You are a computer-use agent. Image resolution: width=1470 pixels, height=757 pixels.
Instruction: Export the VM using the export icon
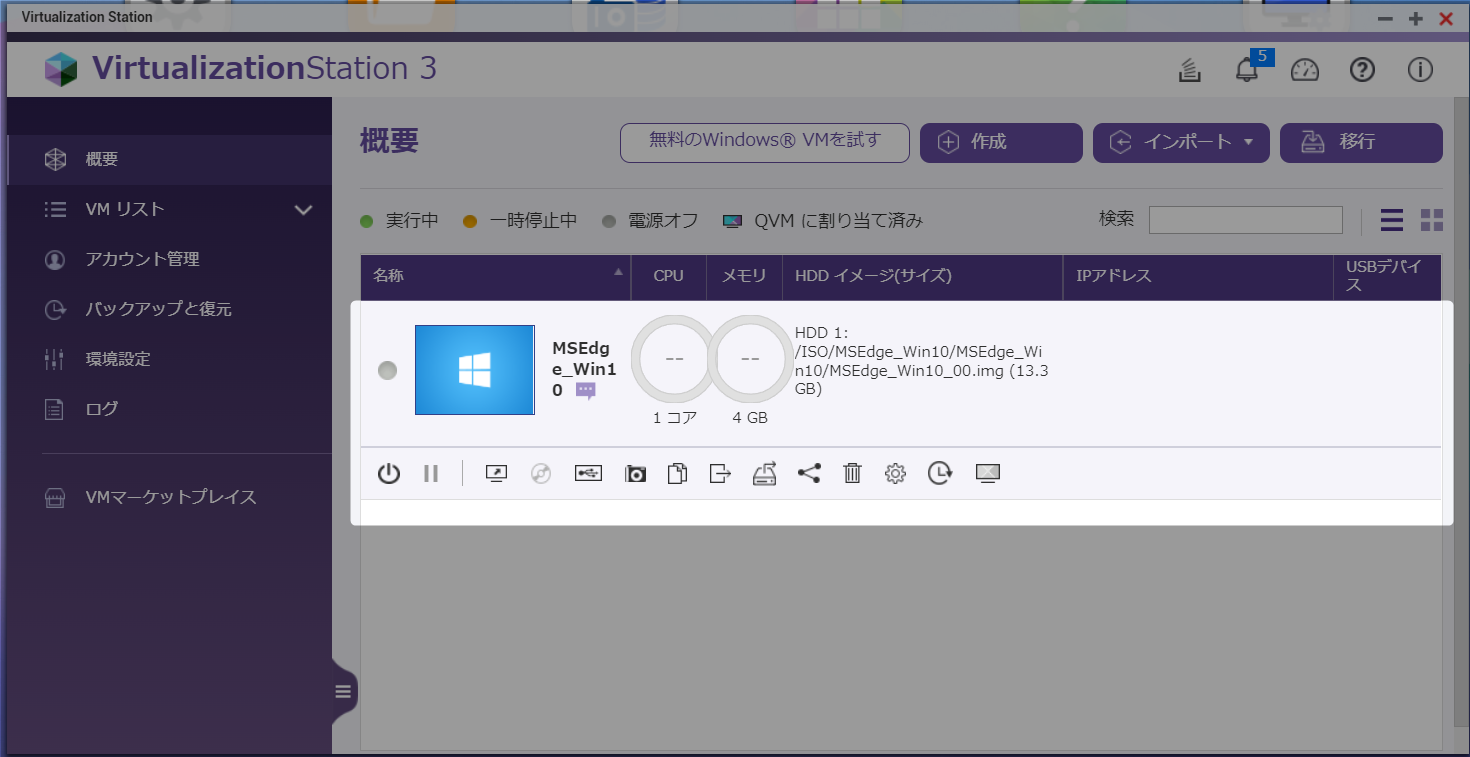tap(720, 474)
